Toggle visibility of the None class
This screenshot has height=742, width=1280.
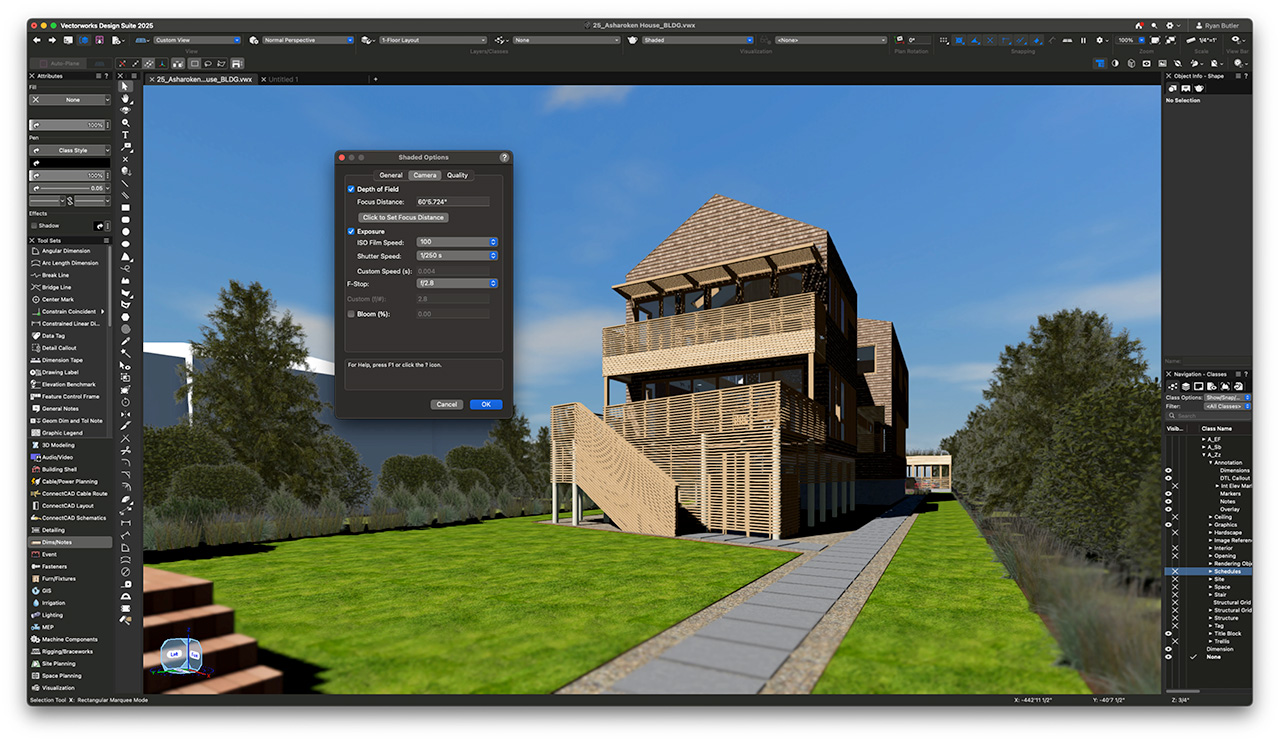tap(1168, 657)
